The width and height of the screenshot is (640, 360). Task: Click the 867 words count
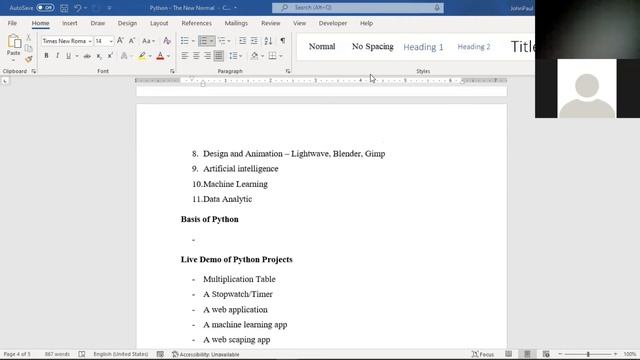pyautogui.click(x=57, y=354)
